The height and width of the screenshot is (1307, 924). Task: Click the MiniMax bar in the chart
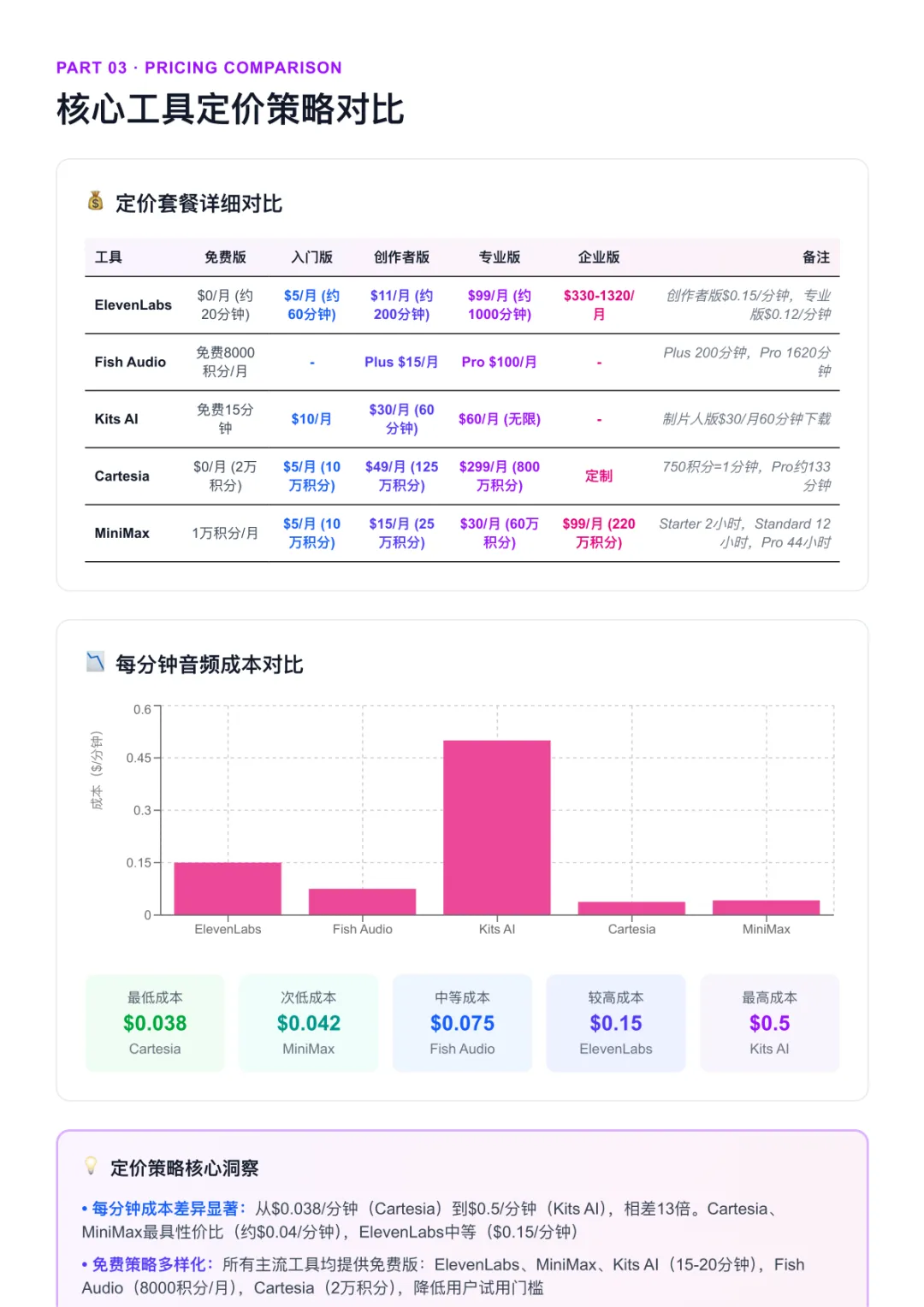pyautogui.click(x=767, y=908)
